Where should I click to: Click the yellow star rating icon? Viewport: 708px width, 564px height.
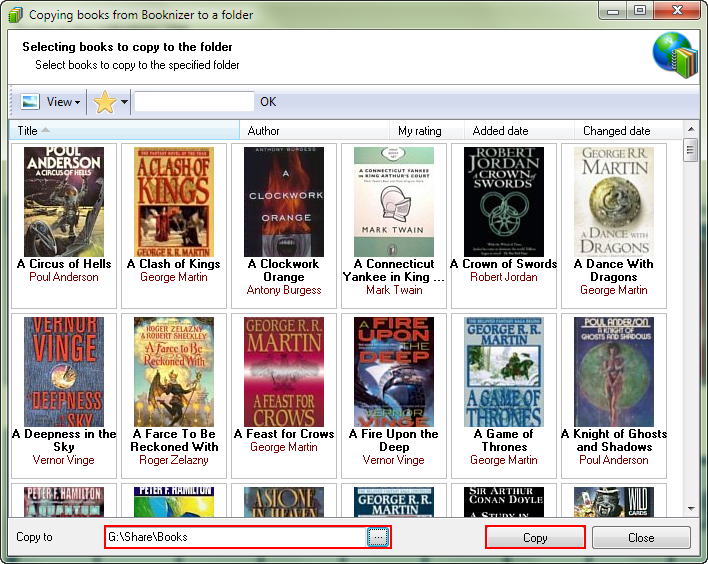point(105,102)
